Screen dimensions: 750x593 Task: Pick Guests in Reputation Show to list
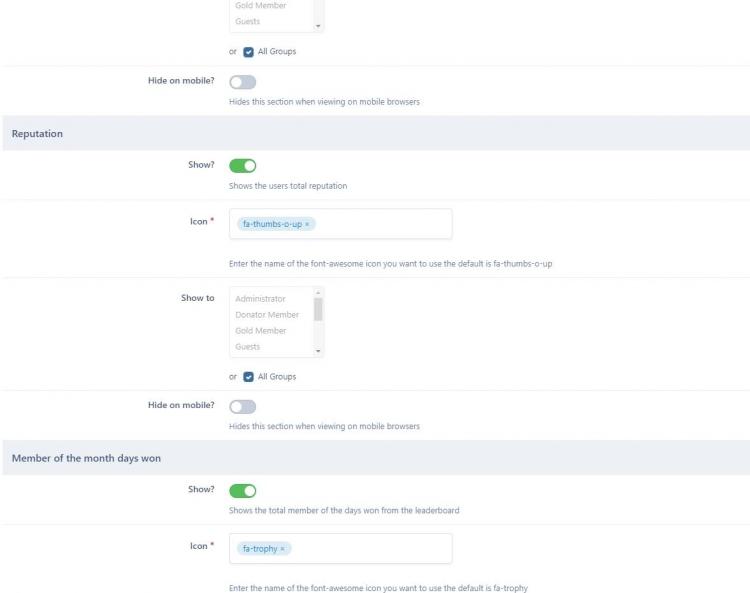point(248,347)
